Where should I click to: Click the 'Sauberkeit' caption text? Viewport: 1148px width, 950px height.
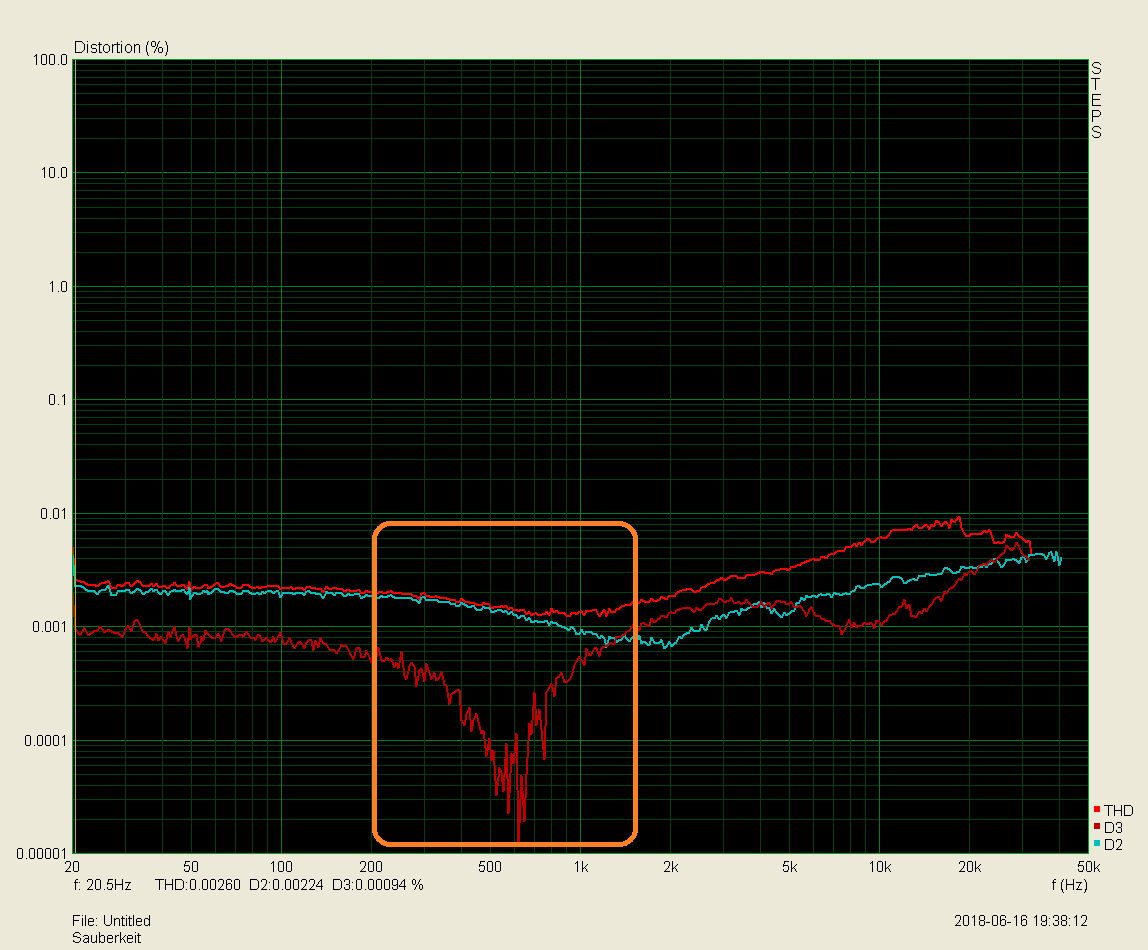(x=106, y=938)
